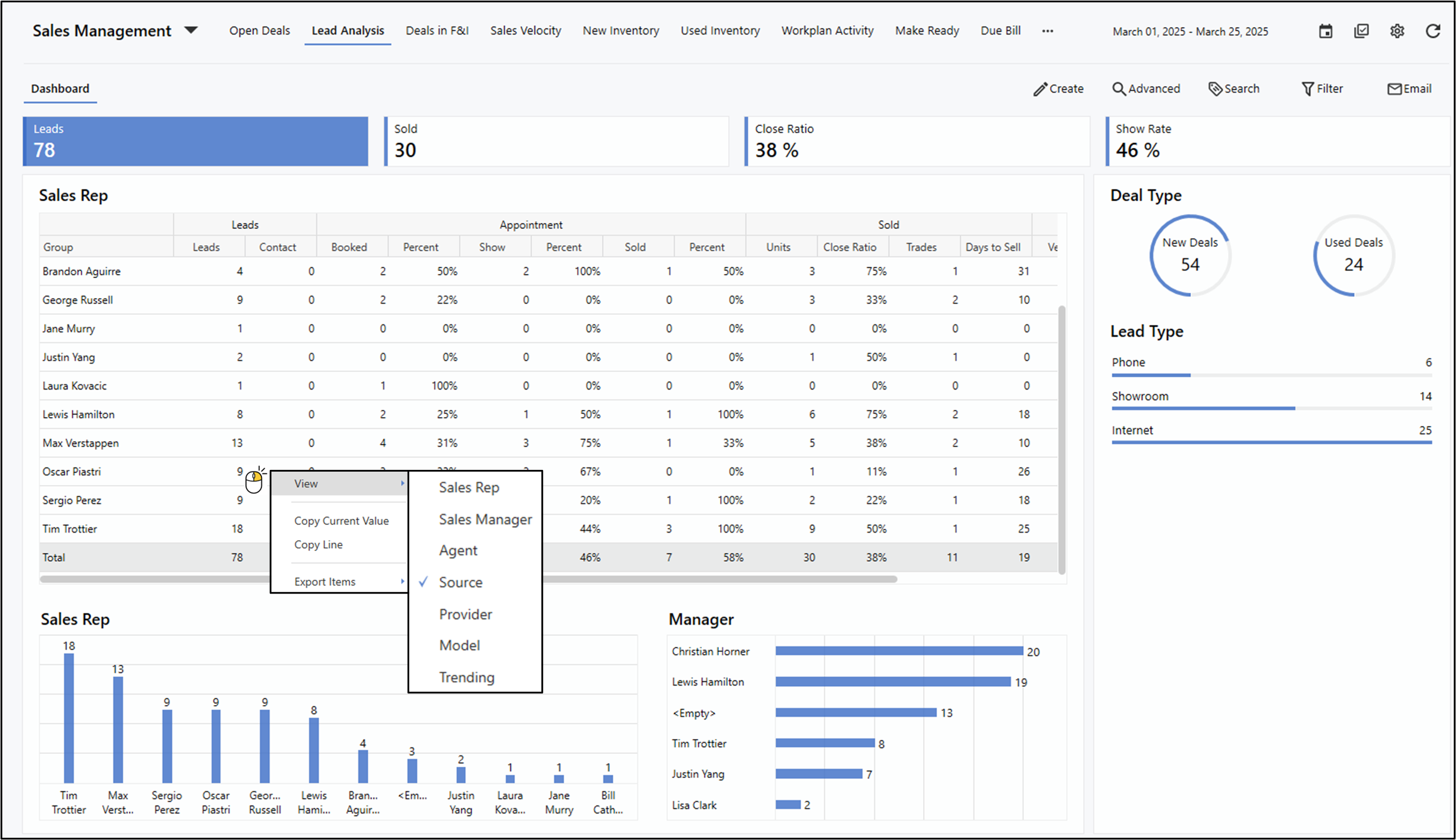Open the settings gear icon

click(x=1397, y=31)
